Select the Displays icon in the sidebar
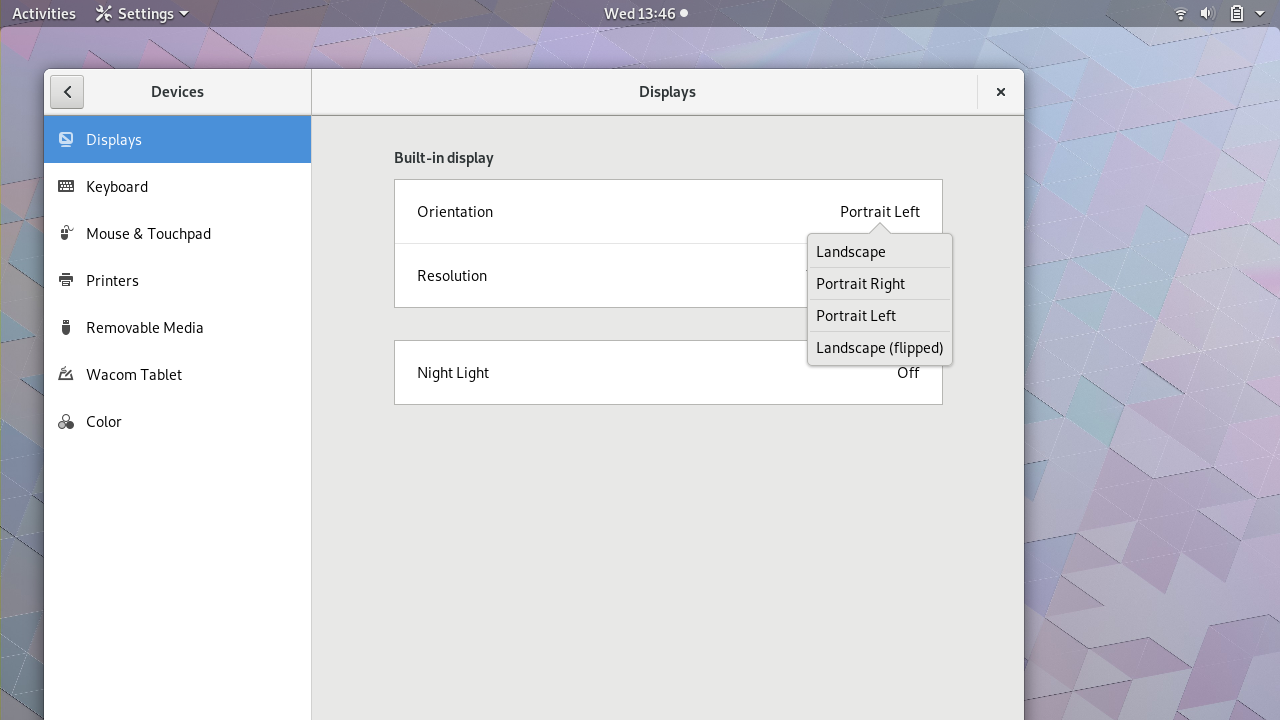The image size is (1280, 720). (66, 139)
